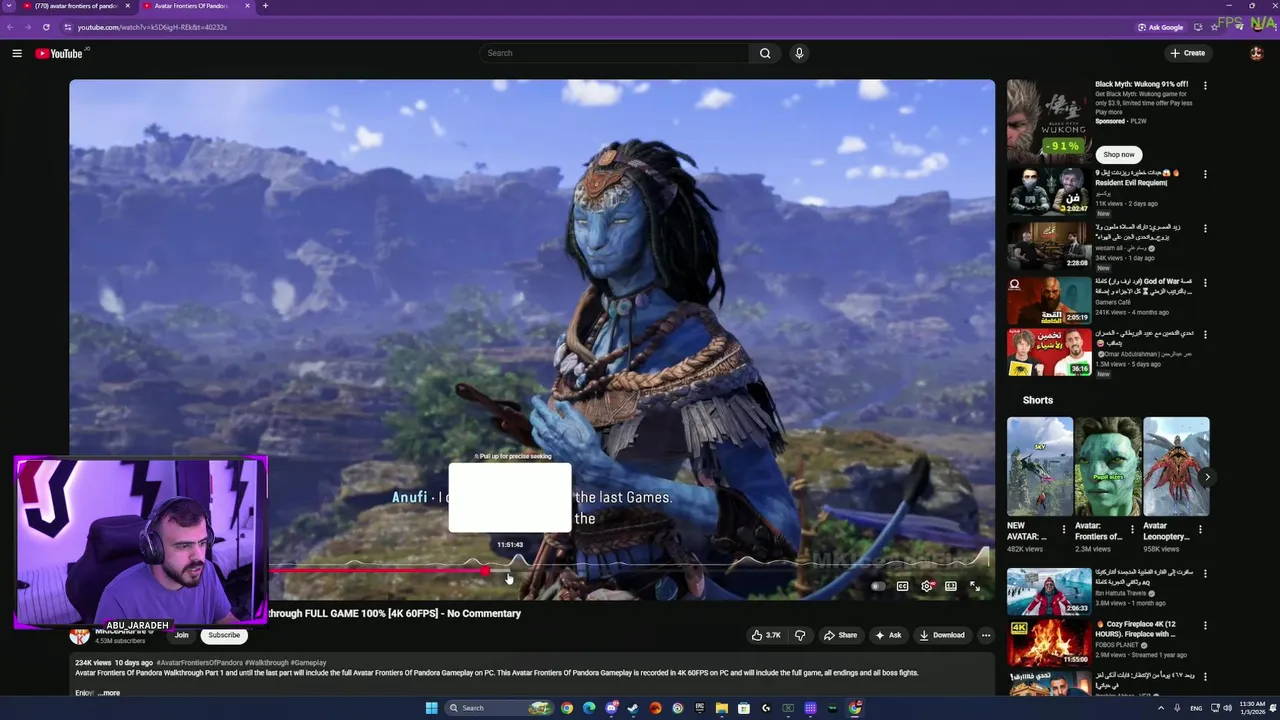Open Google Chrome from the taskbar
The image size is (1280, 720).
pos(567,708)
